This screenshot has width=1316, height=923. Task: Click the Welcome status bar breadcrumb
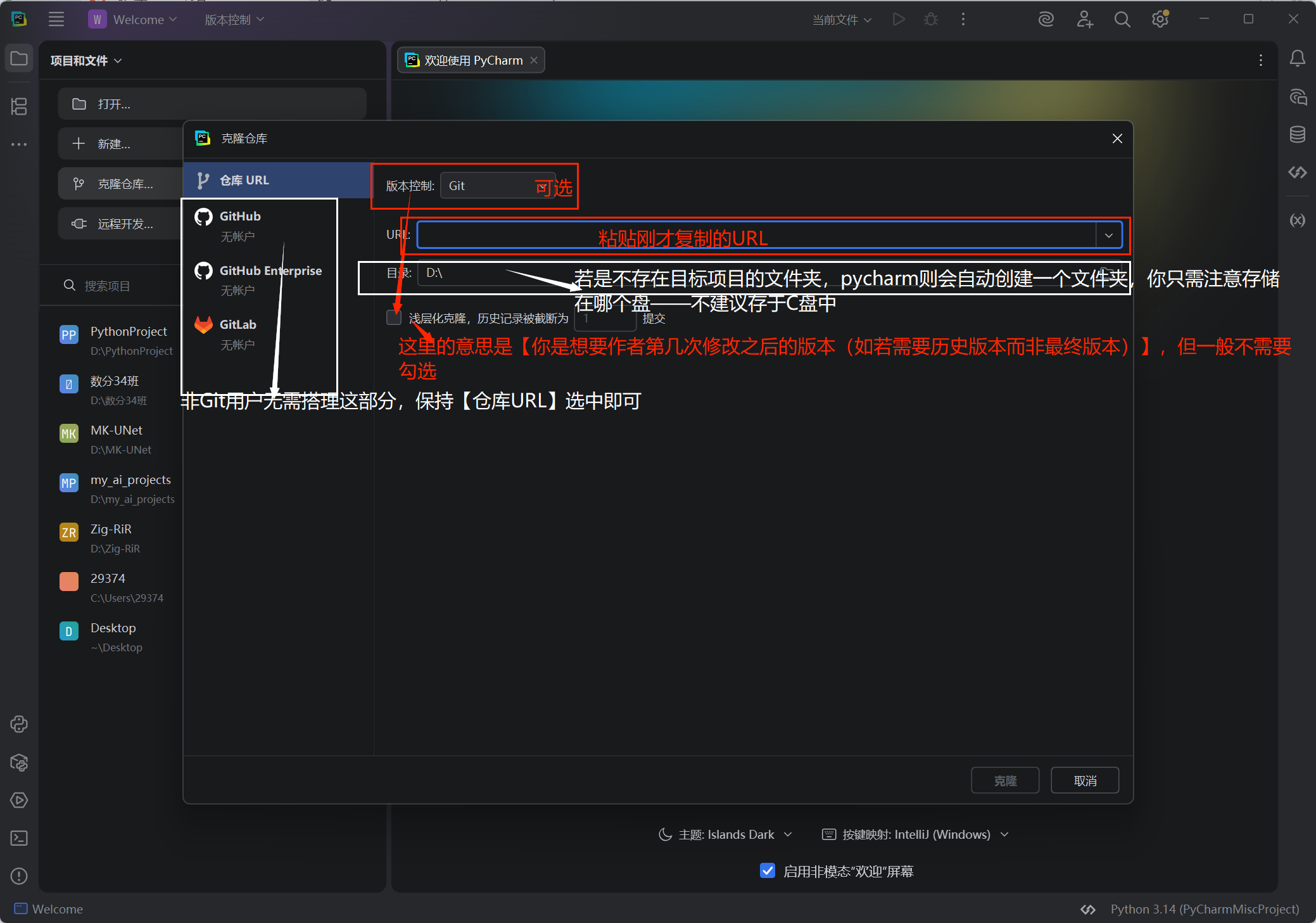click(x=49, y=909)
